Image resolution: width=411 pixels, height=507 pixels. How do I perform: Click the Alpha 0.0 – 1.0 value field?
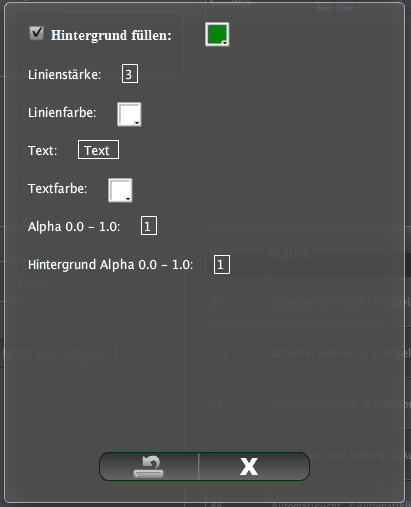[149, 226]
